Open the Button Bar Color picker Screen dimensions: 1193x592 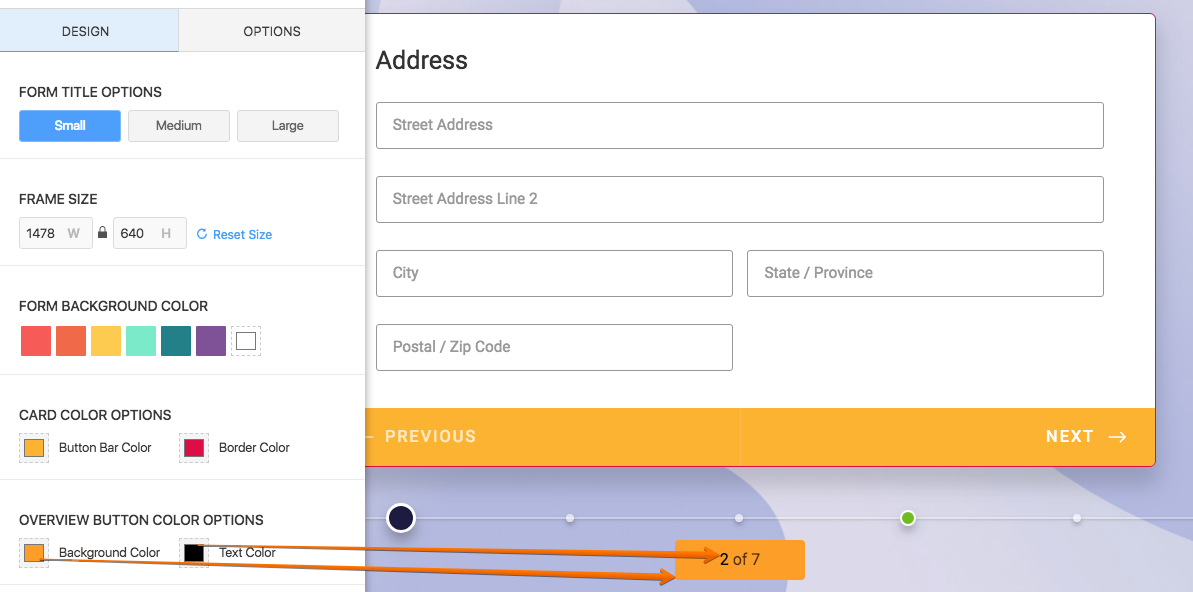[33, 447]
